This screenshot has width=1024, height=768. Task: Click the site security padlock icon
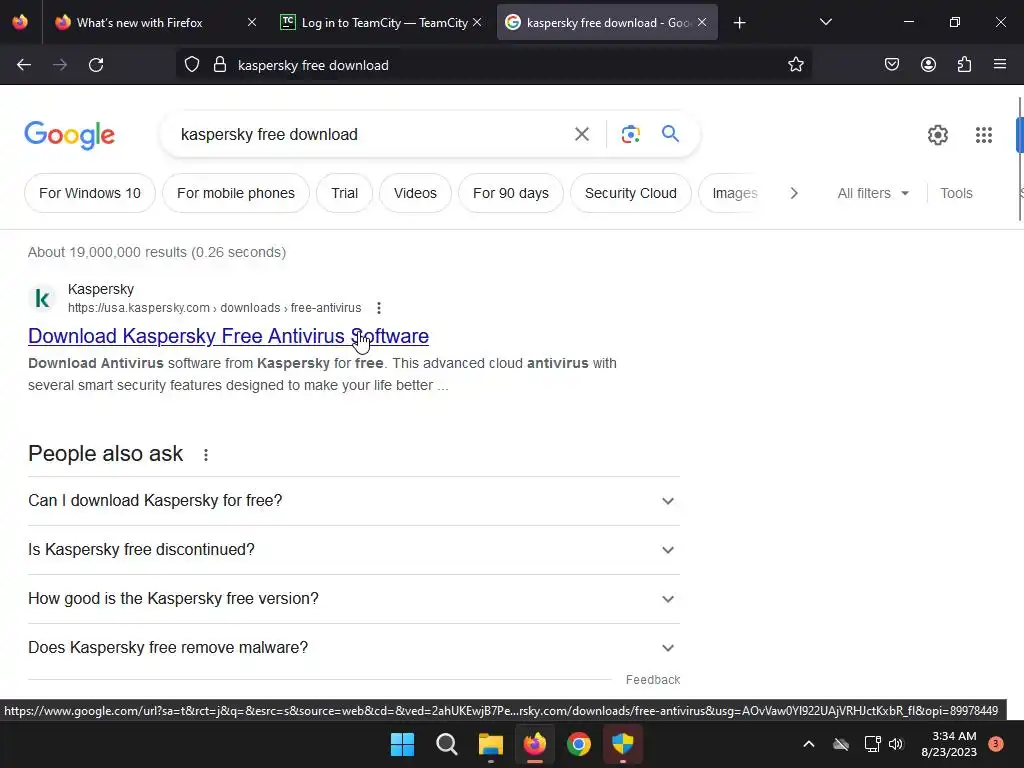pyautogui.click(x=220, y=65)
